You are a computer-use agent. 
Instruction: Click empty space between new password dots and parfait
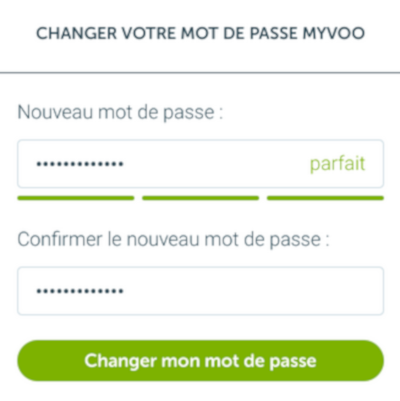click(217, 164)
